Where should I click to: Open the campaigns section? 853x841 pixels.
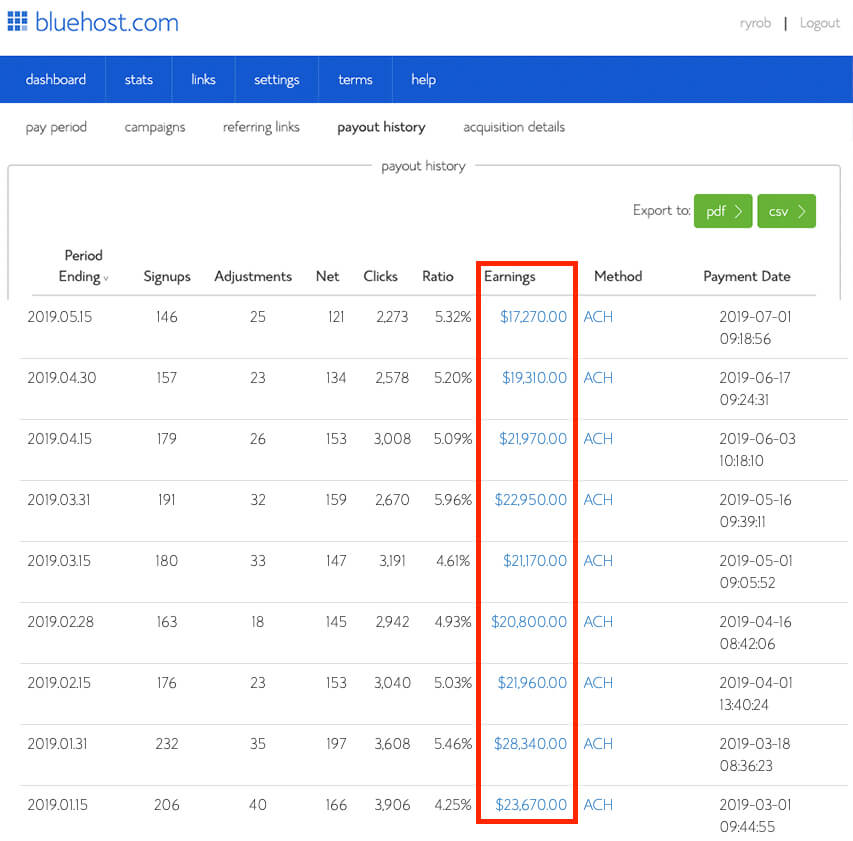coord(154,127)
